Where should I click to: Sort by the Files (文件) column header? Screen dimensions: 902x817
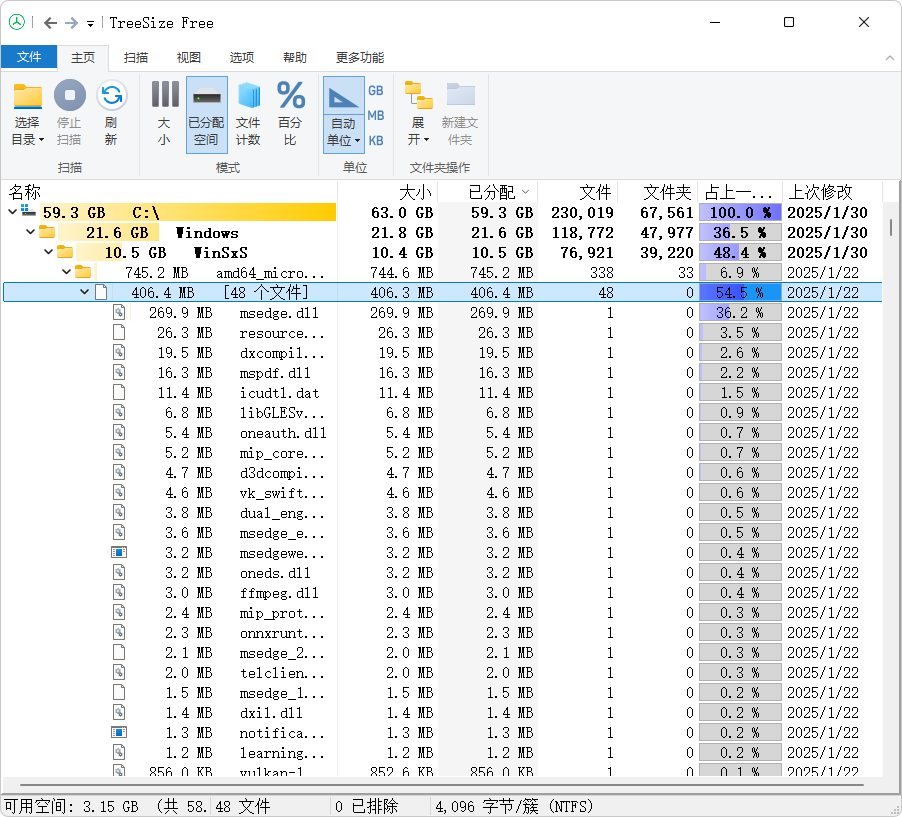(x=578, y=192)
